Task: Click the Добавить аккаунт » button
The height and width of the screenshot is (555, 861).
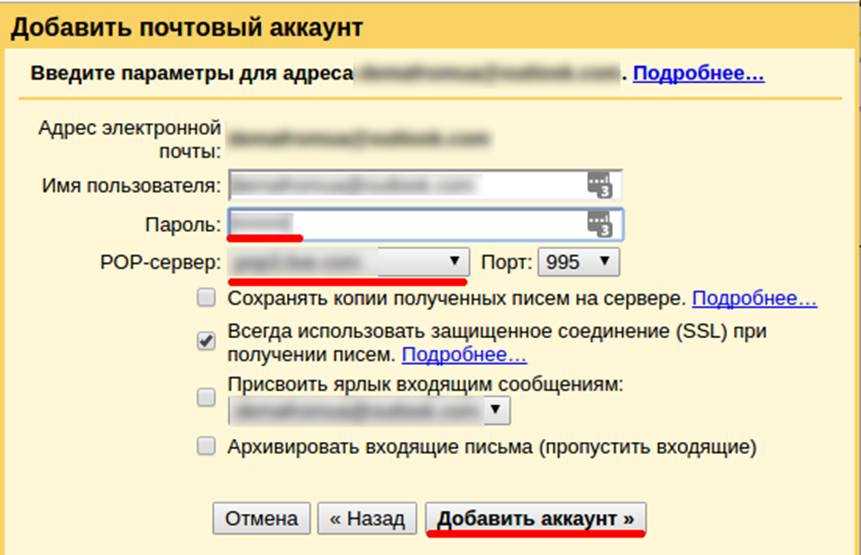Action: coord(536,518)
